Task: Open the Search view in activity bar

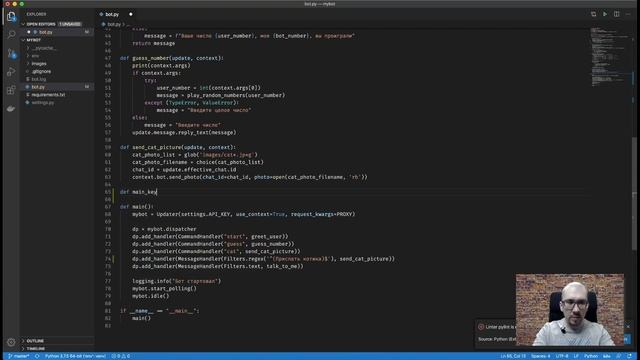Action: pyautogui.click(x=11, y=34)
